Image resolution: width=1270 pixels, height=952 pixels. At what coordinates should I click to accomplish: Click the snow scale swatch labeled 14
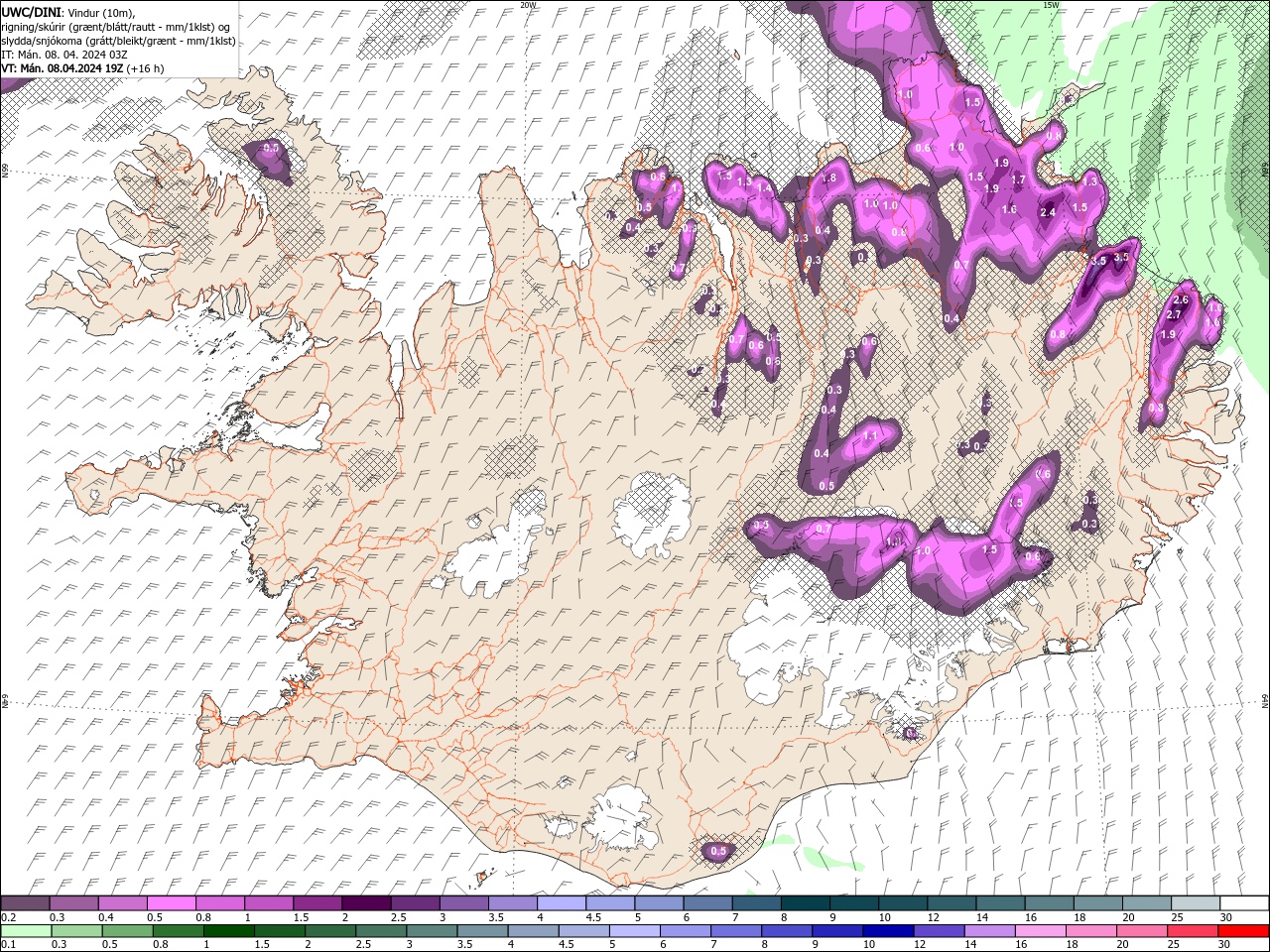coord(1000,903)
